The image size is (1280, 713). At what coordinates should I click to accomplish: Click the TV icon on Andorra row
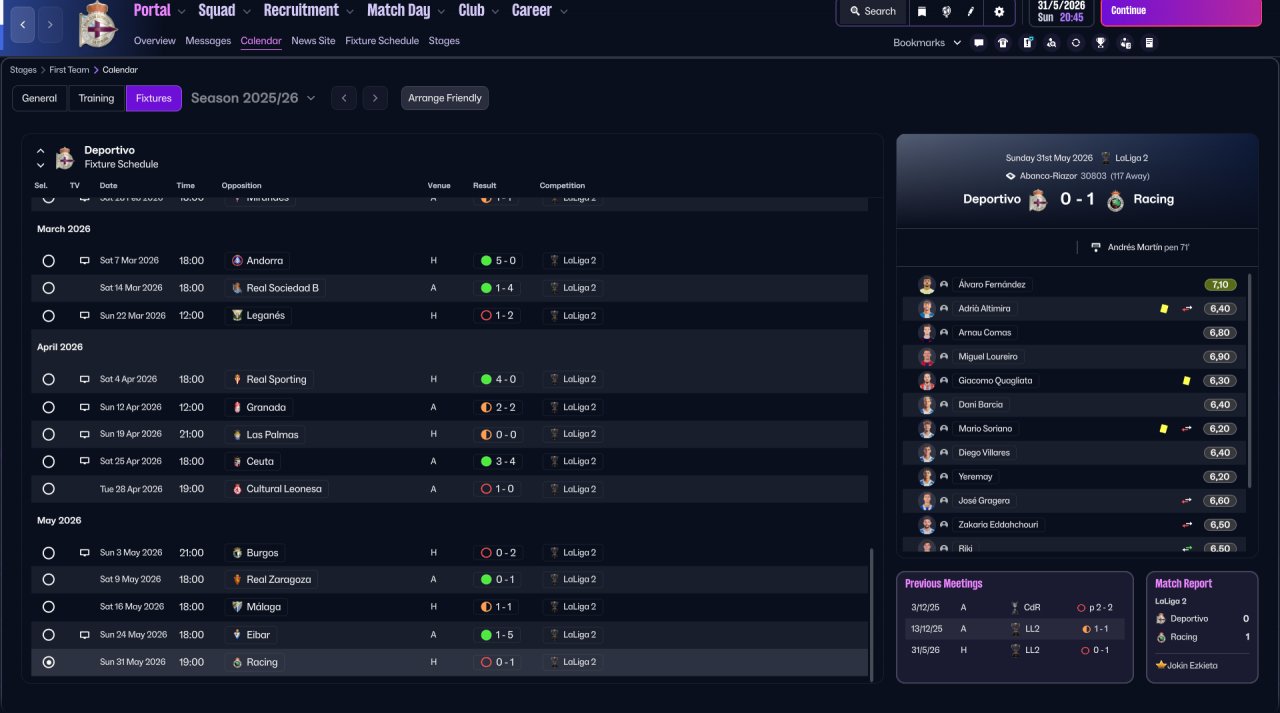[x=85, y=261]
